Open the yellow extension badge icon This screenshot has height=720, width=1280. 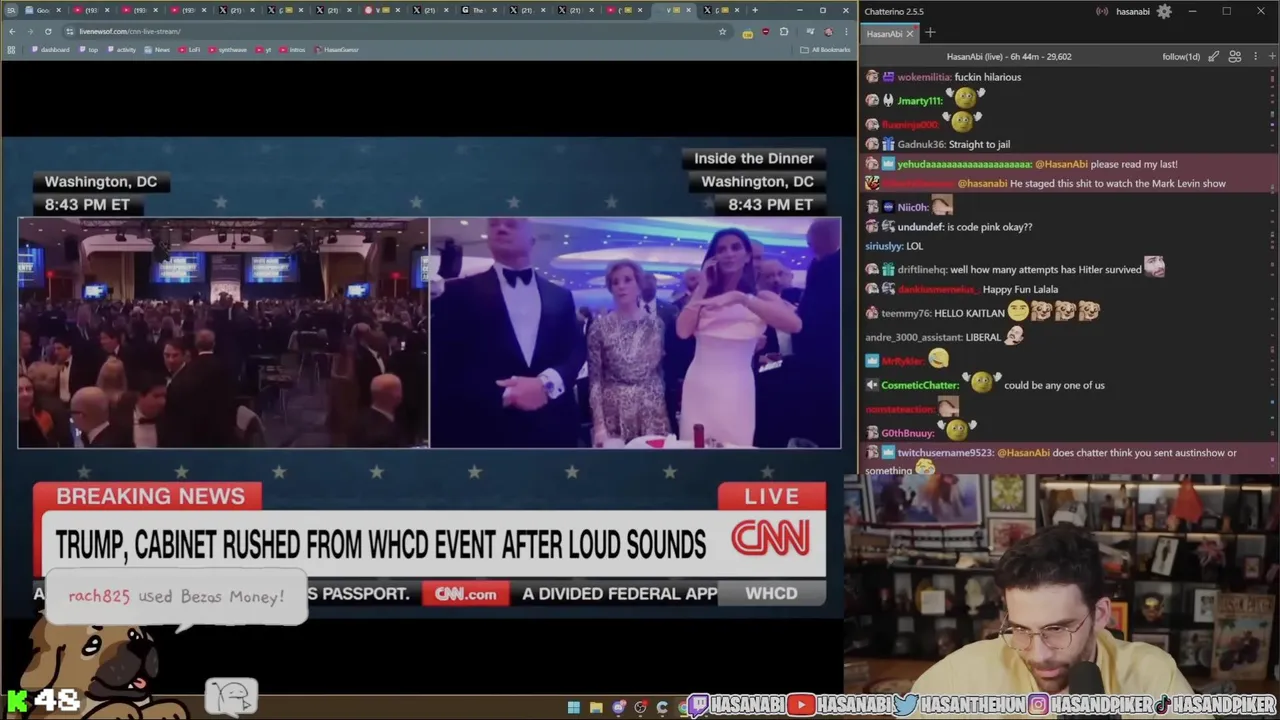point(747,32)
